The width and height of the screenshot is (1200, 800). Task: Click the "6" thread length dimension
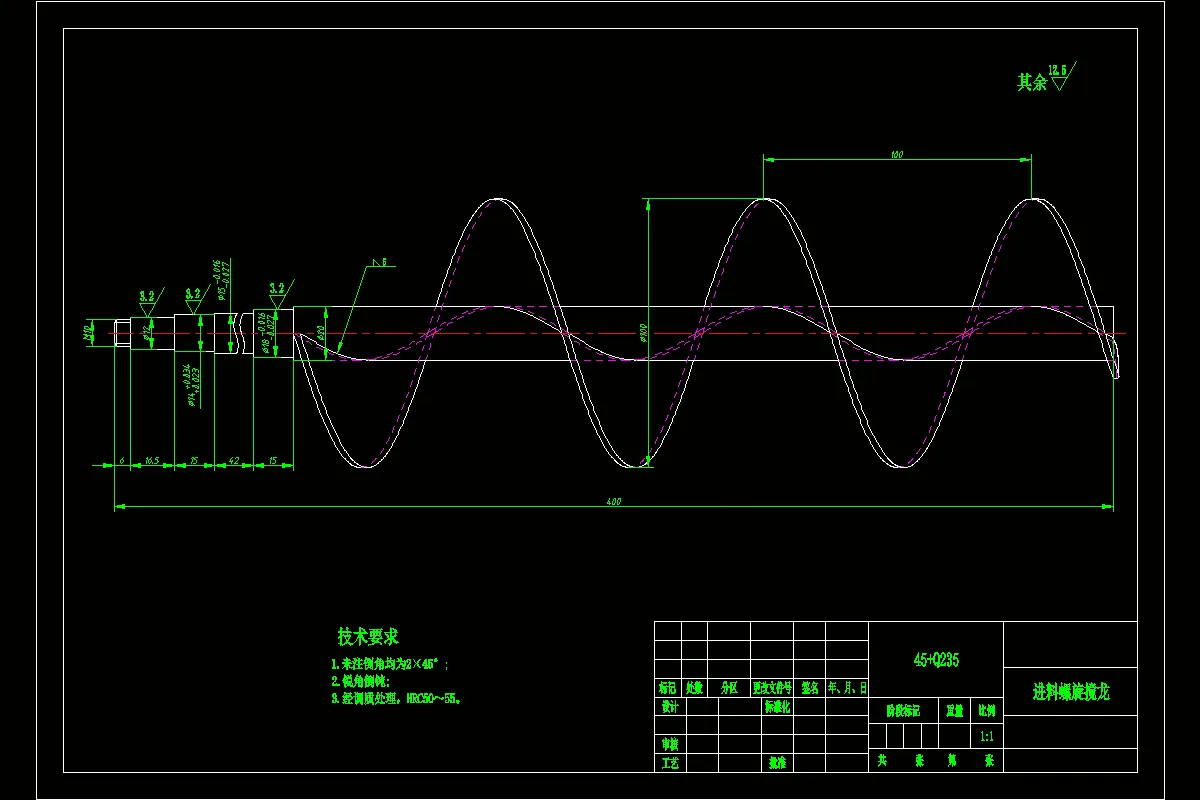click(121, 459)
